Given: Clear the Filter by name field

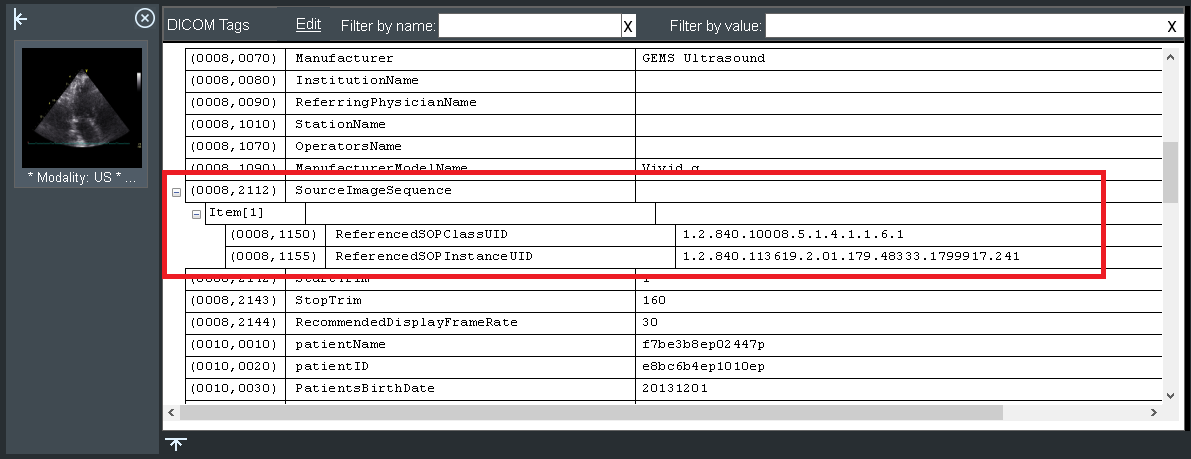Looking at the screenshot, I should (x=628, y=27).
